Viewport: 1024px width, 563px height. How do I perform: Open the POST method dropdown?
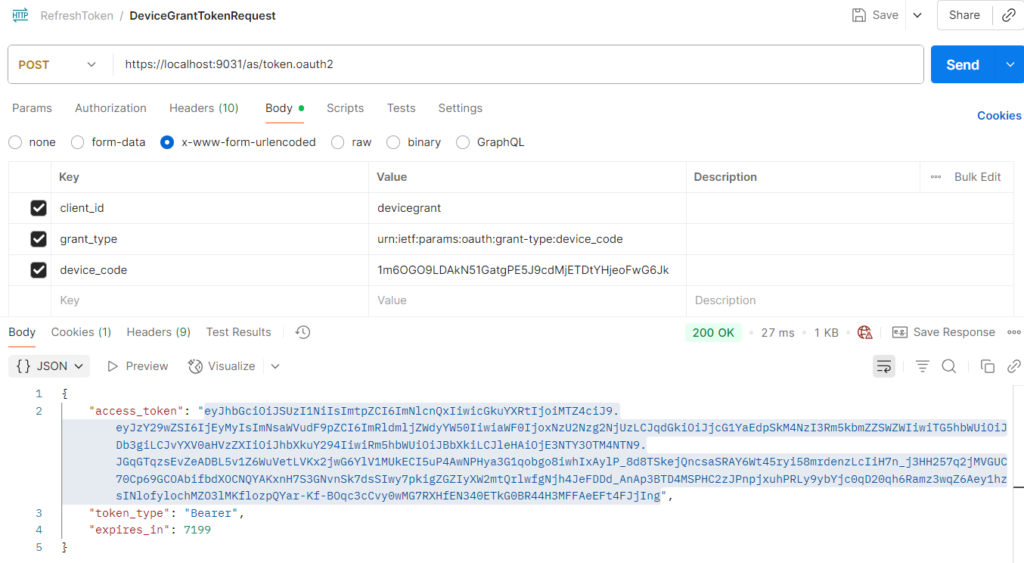tap(57, 65)
